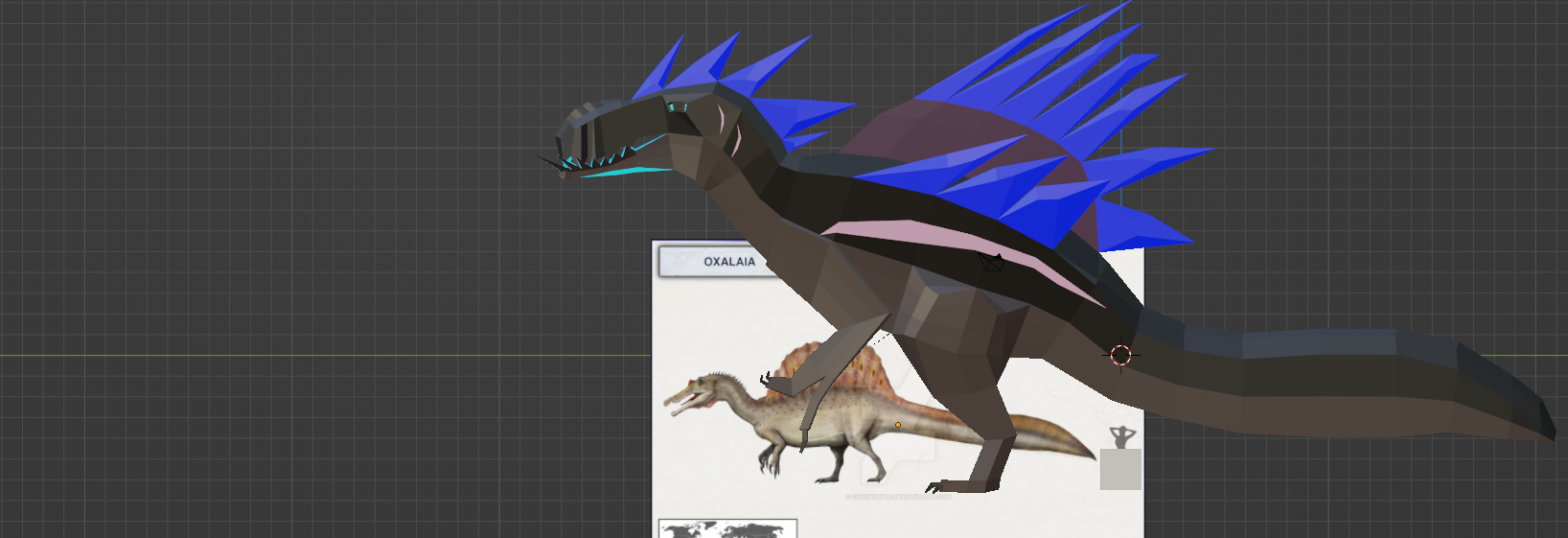Click the green axis line left of the model

pyautogui.click(x=288, y=356)
